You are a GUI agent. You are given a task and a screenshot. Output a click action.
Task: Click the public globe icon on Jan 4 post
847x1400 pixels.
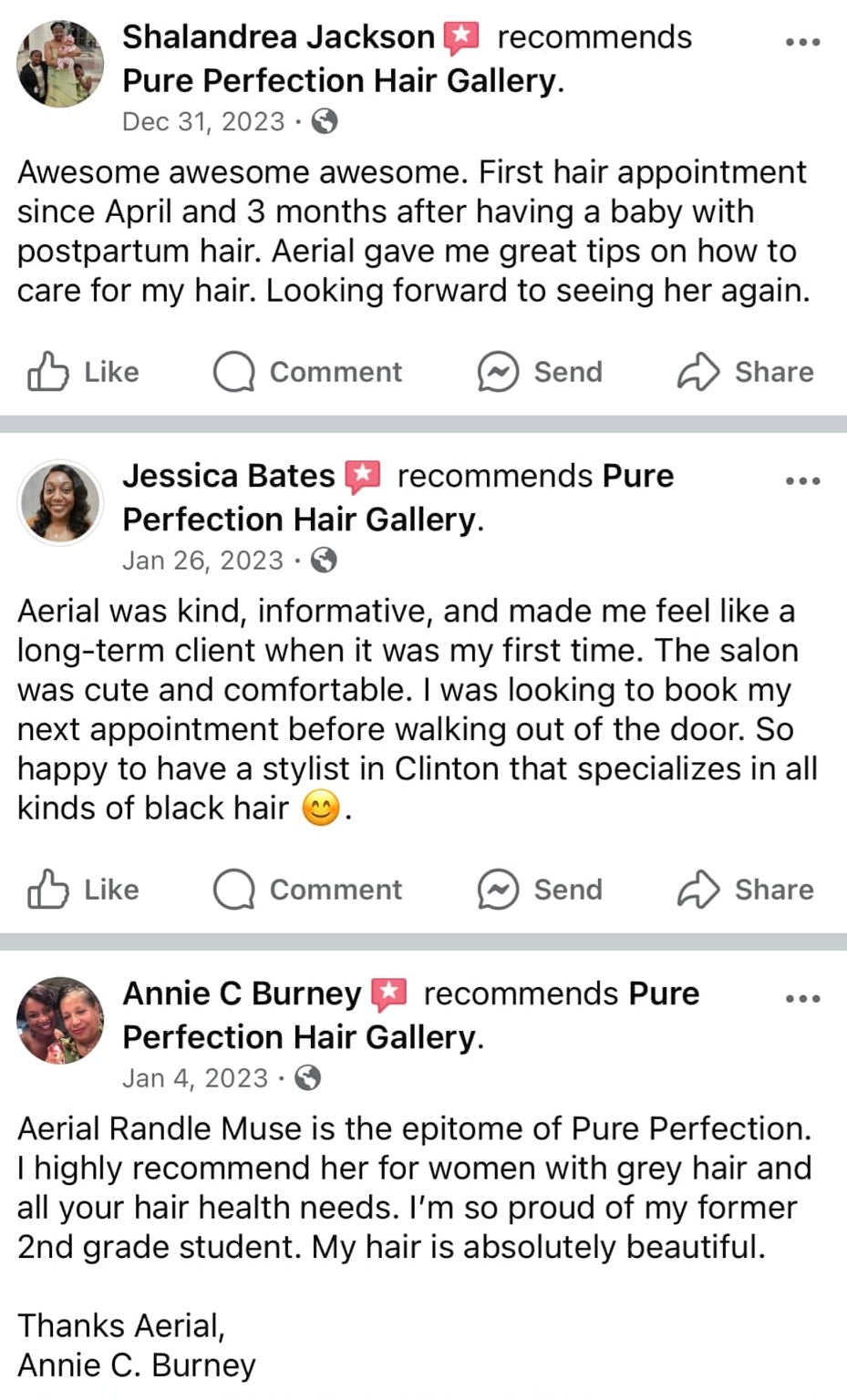(x=308, y=1079)
